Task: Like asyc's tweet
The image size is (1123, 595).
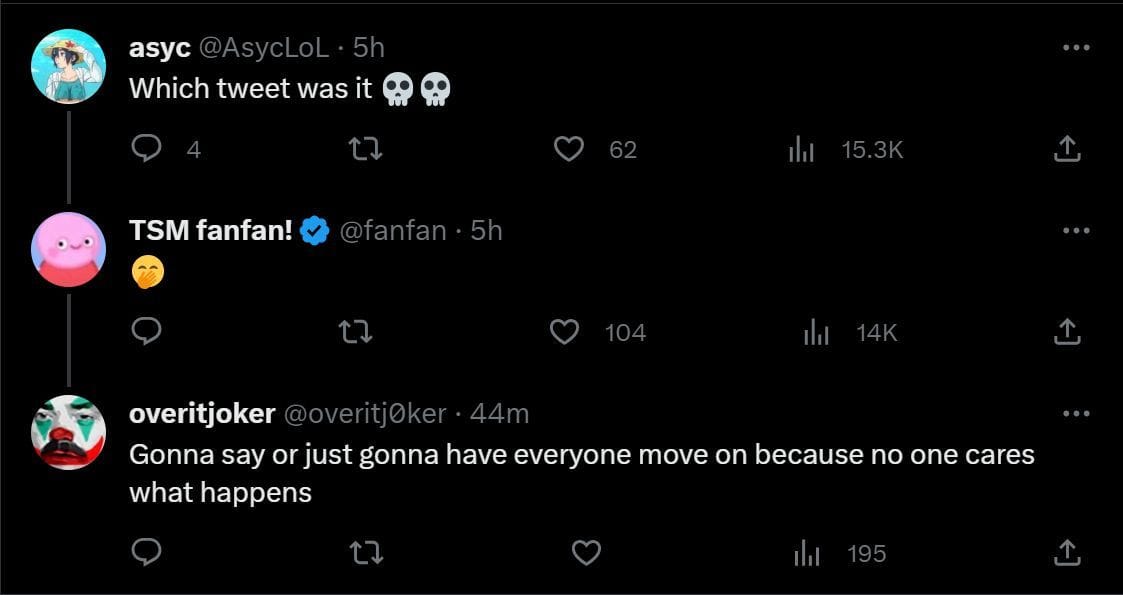Action: 570,148
